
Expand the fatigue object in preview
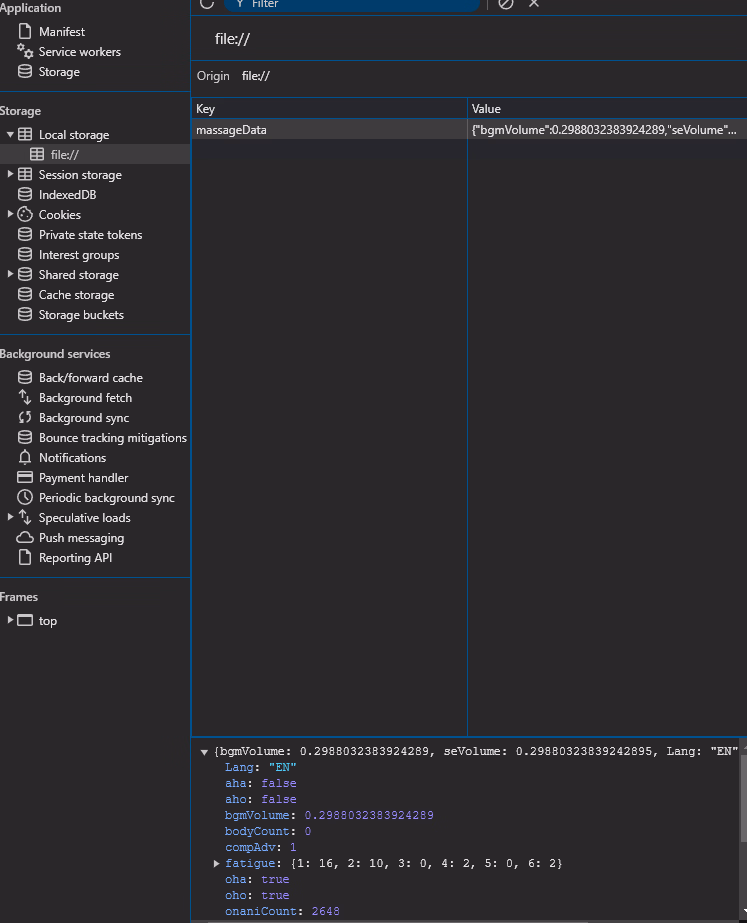tap(217, 864)
